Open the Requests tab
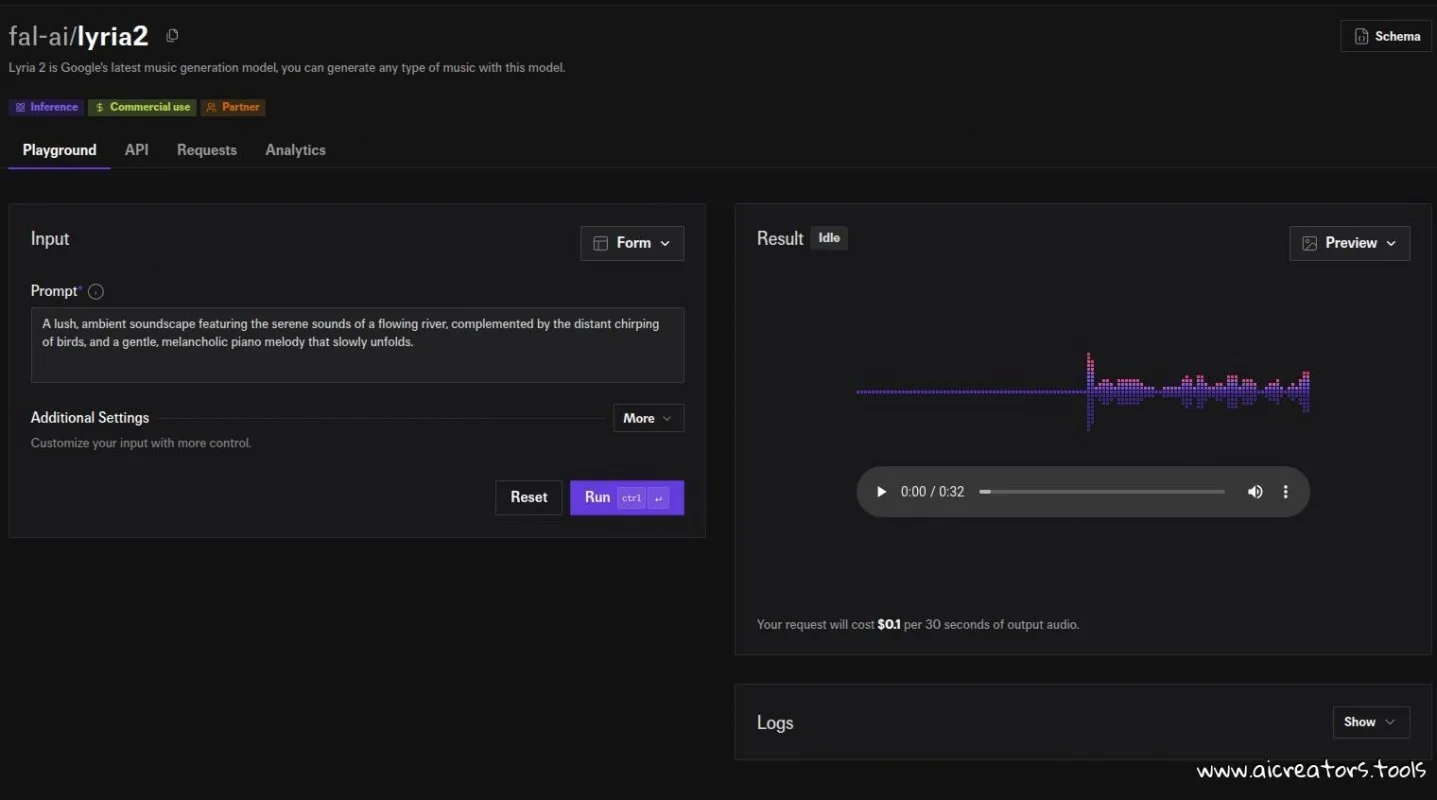1437x800 pixels. point(207,150)
